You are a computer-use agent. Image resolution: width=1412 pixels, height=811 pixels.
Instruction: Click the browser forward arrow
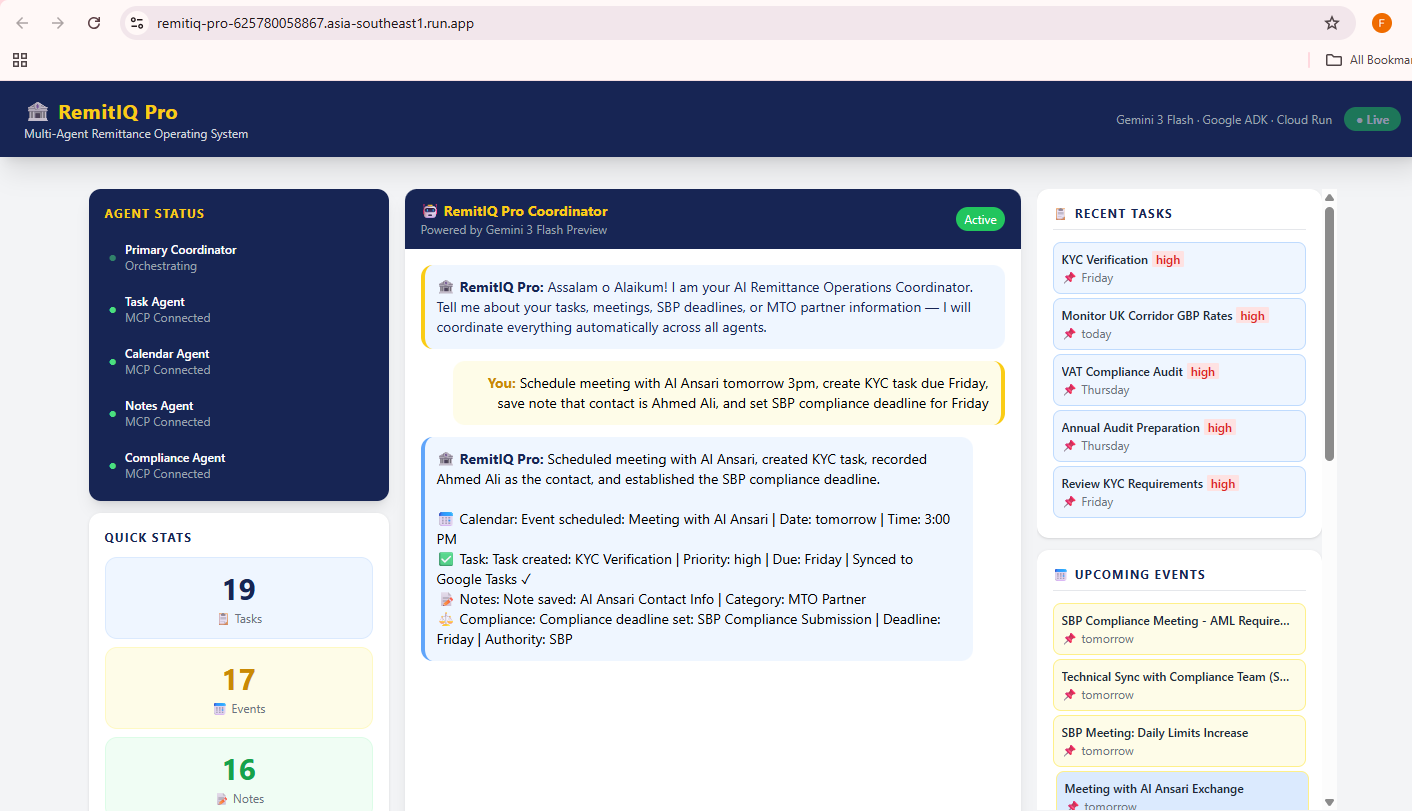[58, 23]
